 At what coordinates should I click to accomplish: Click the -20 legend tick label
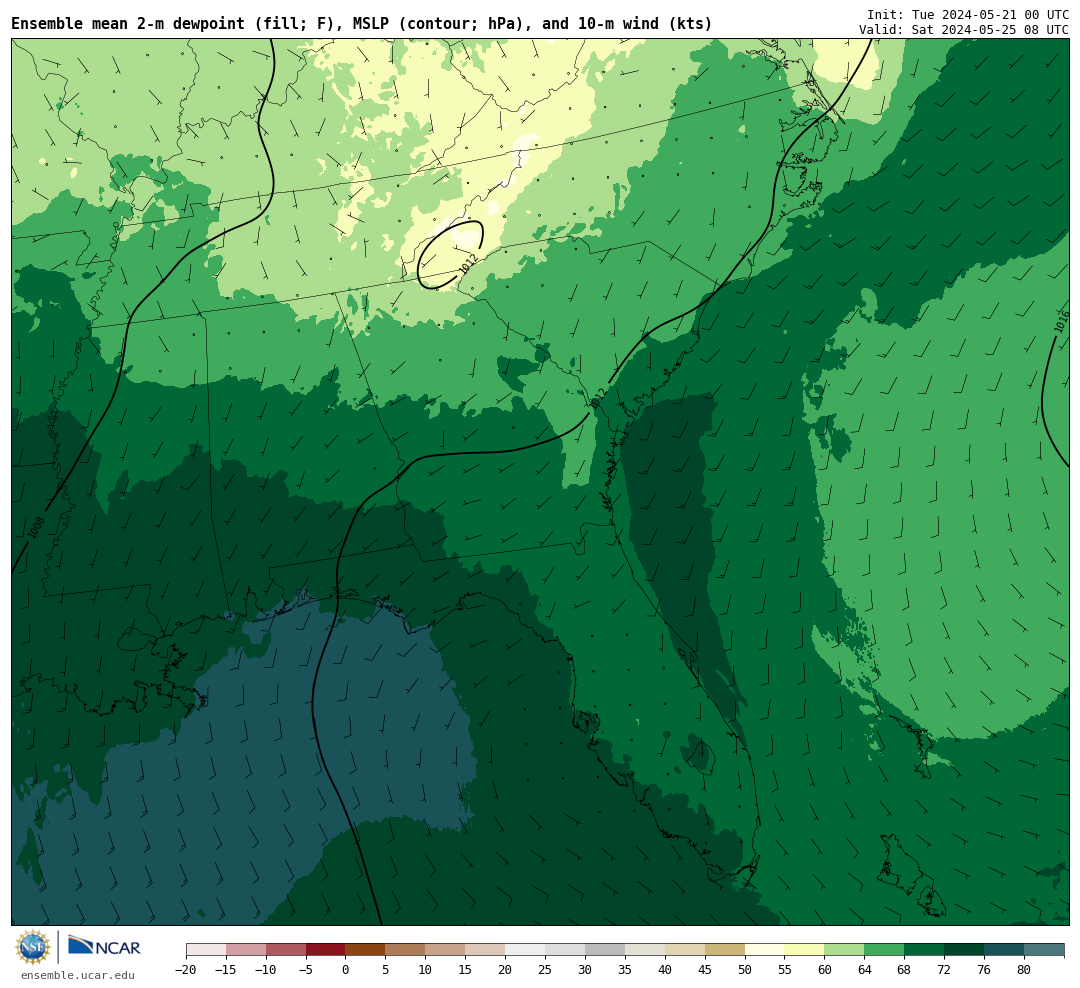[186, 970]
